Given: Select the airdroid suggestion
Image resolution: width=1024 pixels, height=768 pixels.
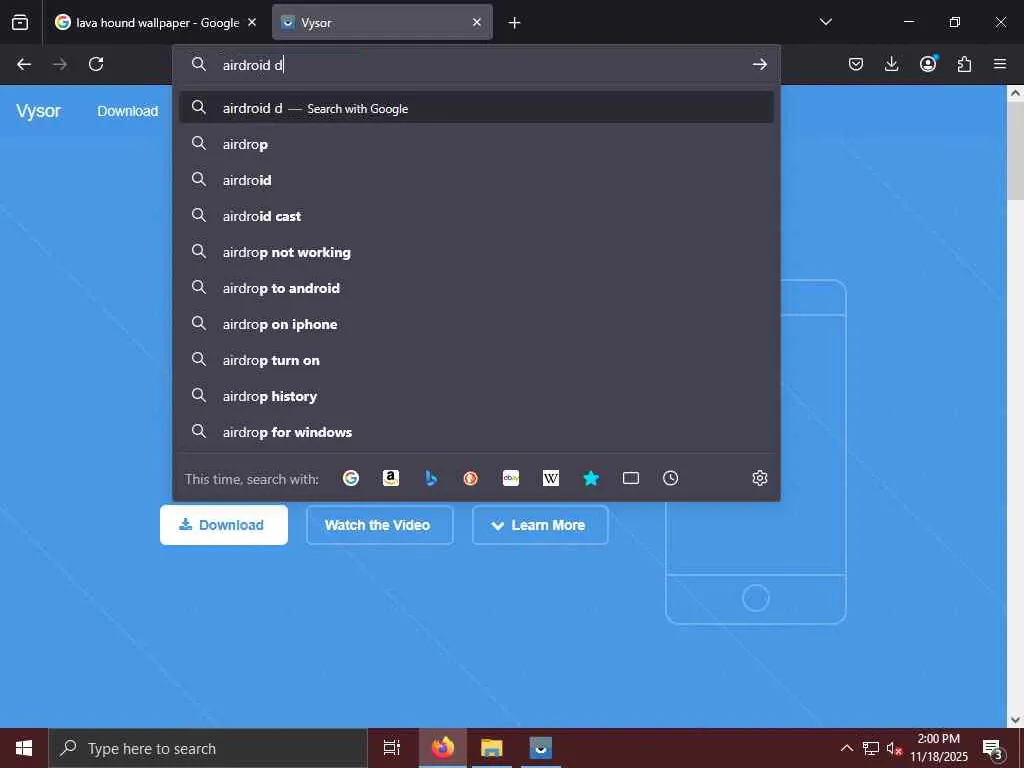Looking at the screenshot, I should tap(476, 180).
